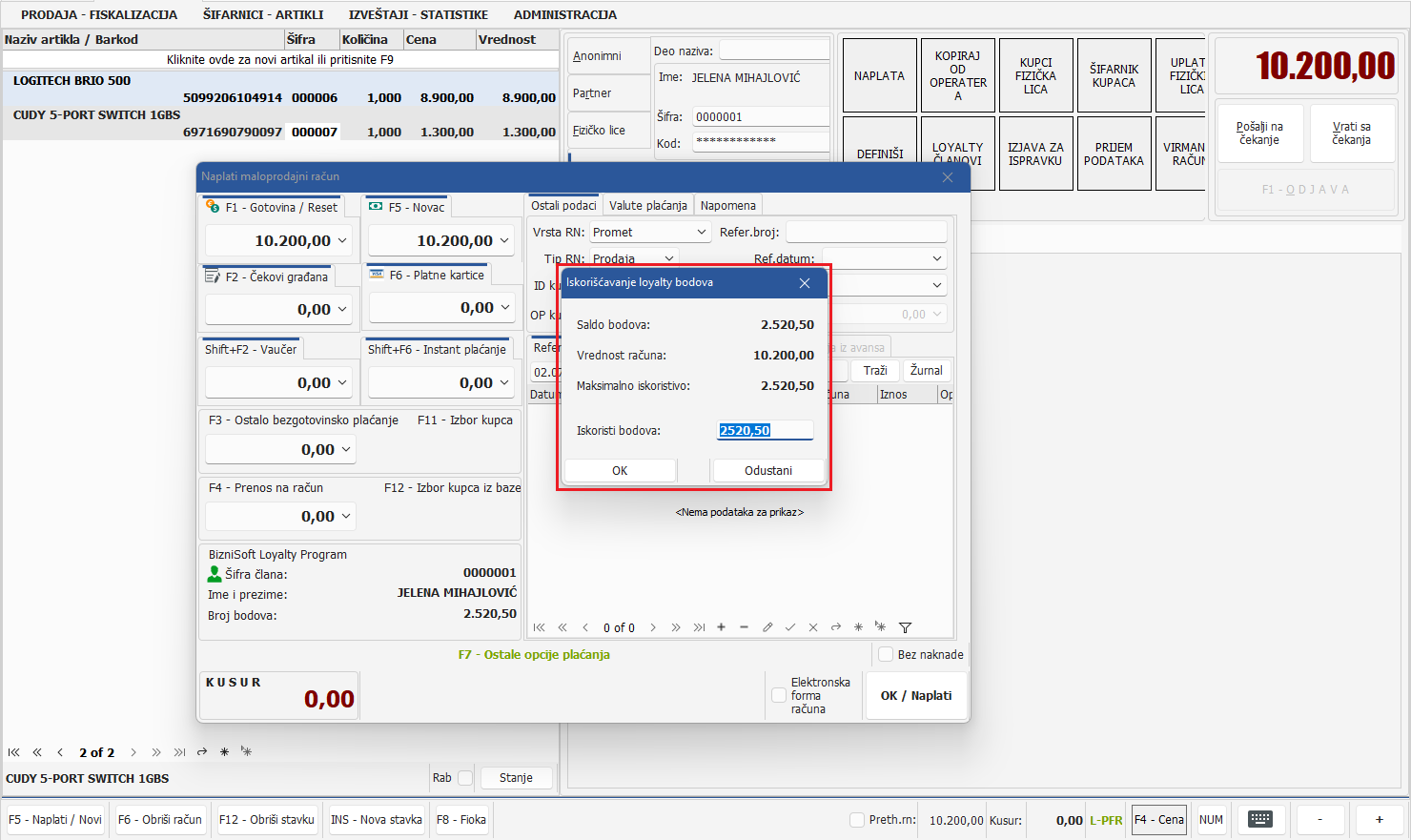Screen dimensions: 1411x840
Task: Close the Naplati maloprodajni račun dialog
Action: click(948, 177)
